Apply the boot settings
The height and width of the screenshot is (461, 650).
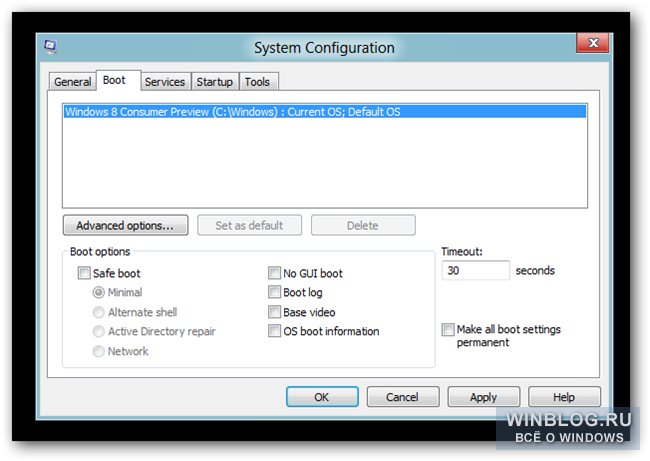tap(483, 397)
